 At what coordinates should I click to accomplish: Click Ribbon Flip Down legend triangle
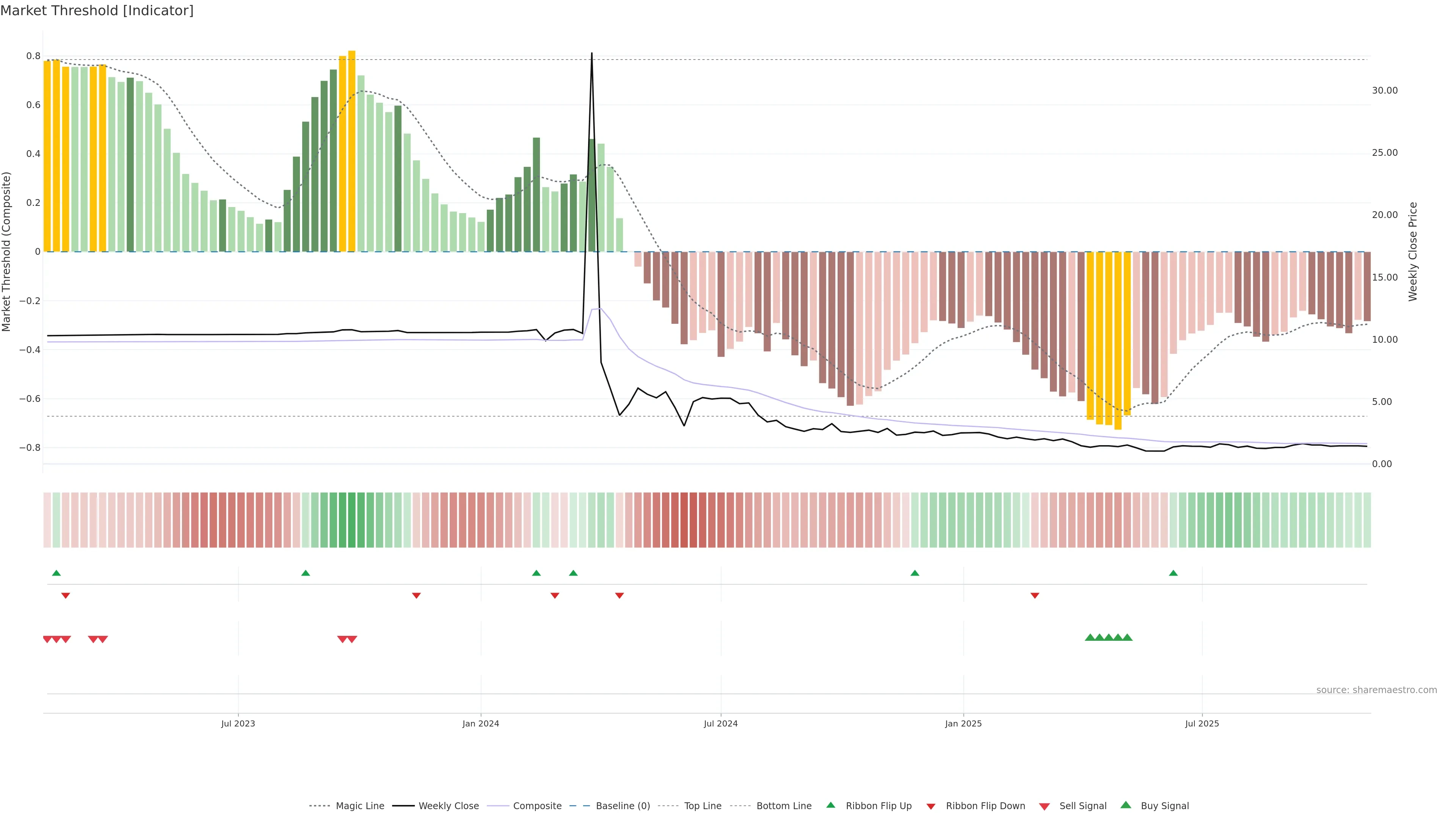point(930,806)
